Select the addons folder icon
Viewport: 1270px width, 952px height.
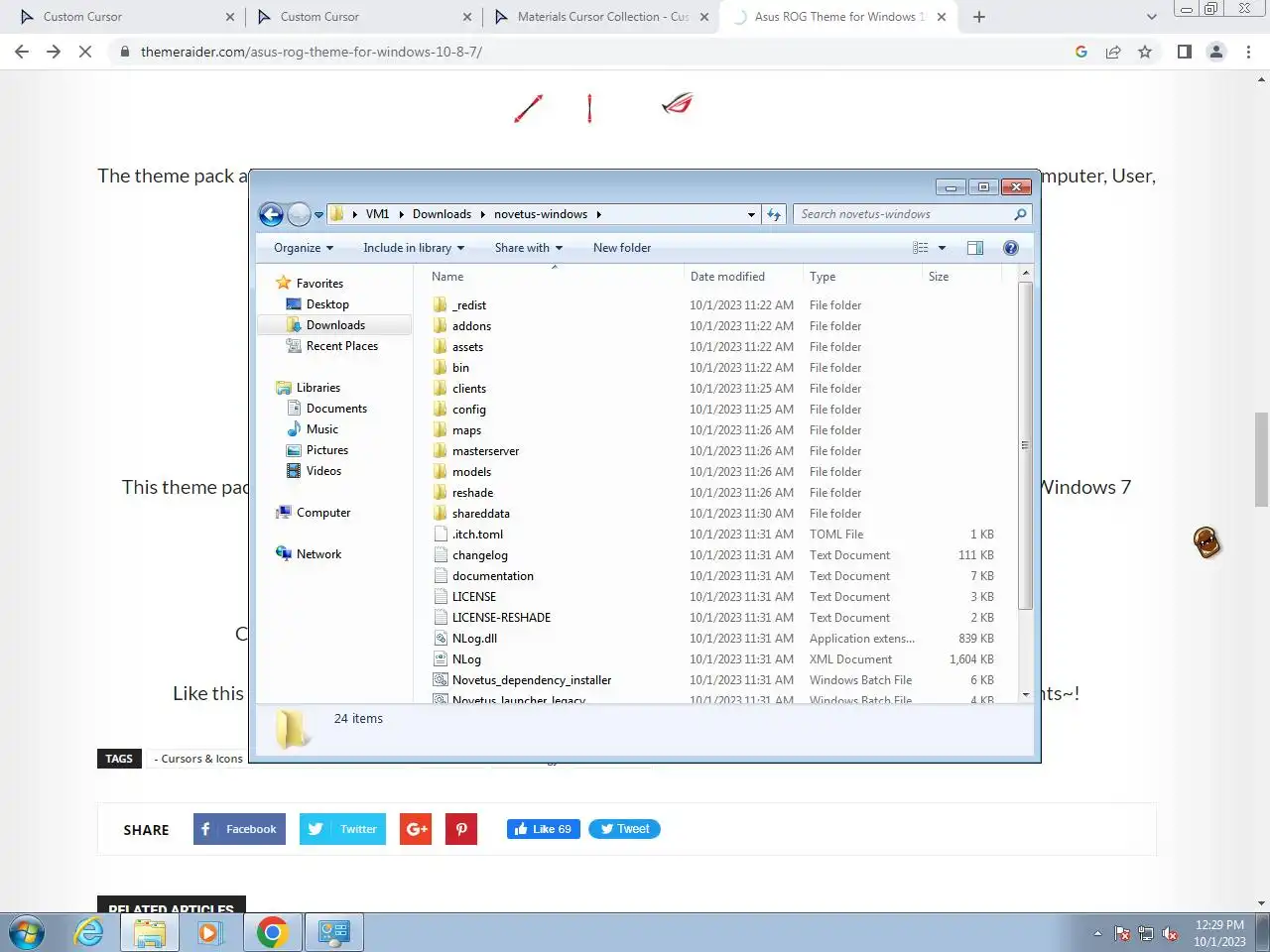[x=441, y=326]
